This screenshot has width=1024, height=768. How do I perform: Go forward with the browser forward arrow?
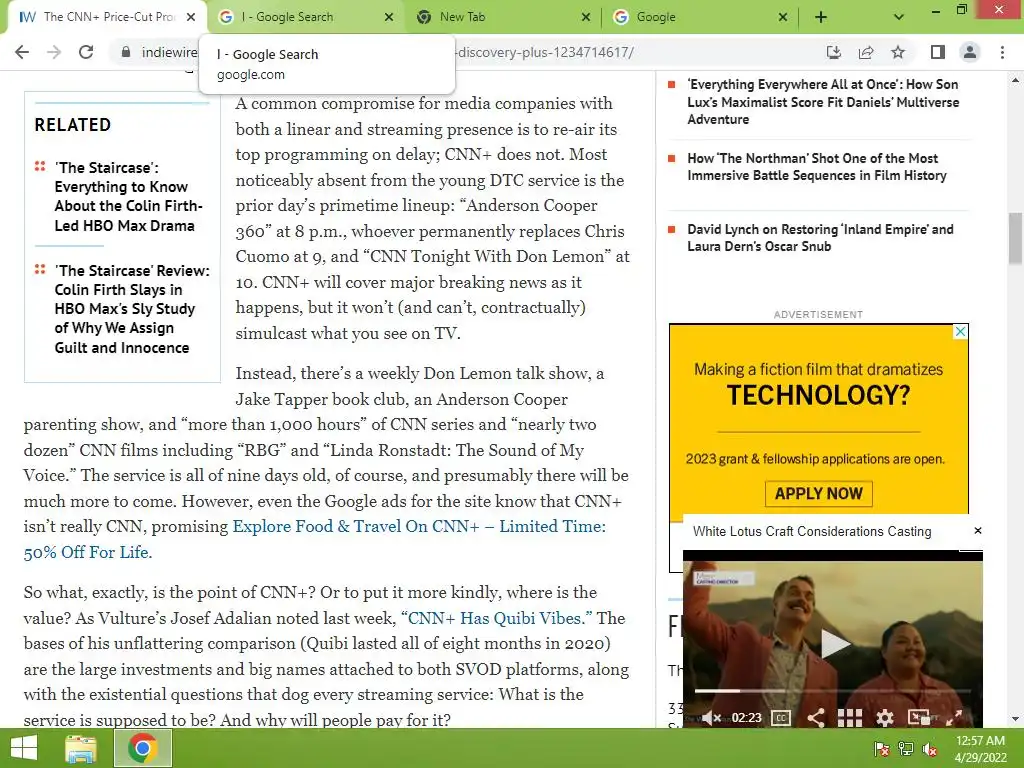tap(54, 52)
